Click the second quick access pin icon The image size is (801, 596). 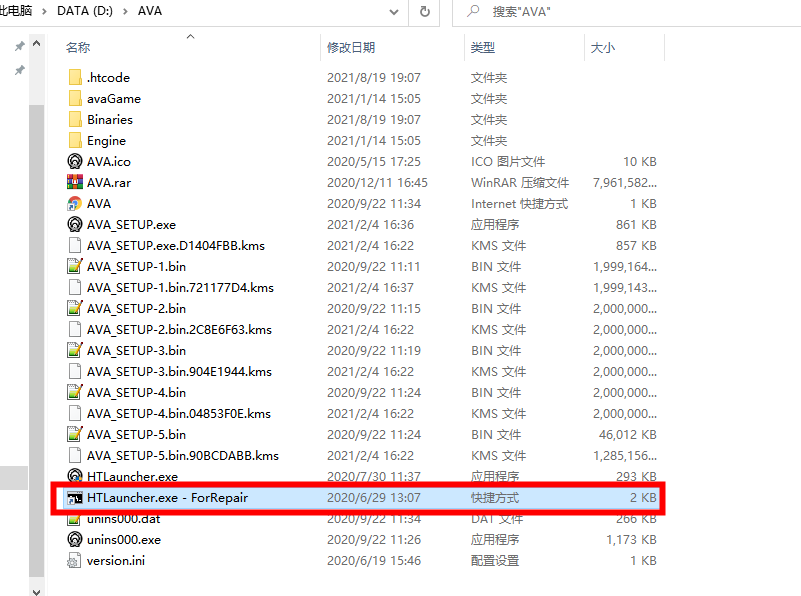coord(19,70)
